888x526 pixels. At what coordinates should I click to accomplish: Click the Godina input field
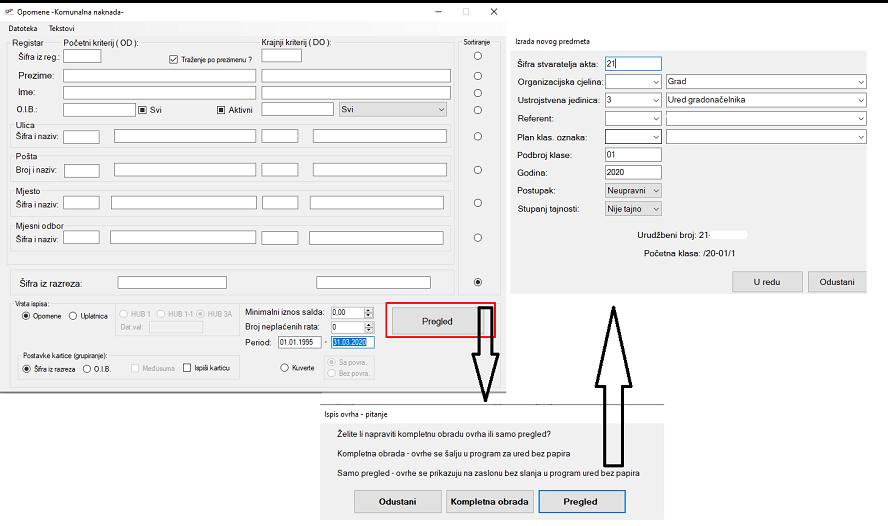[634, 172]
